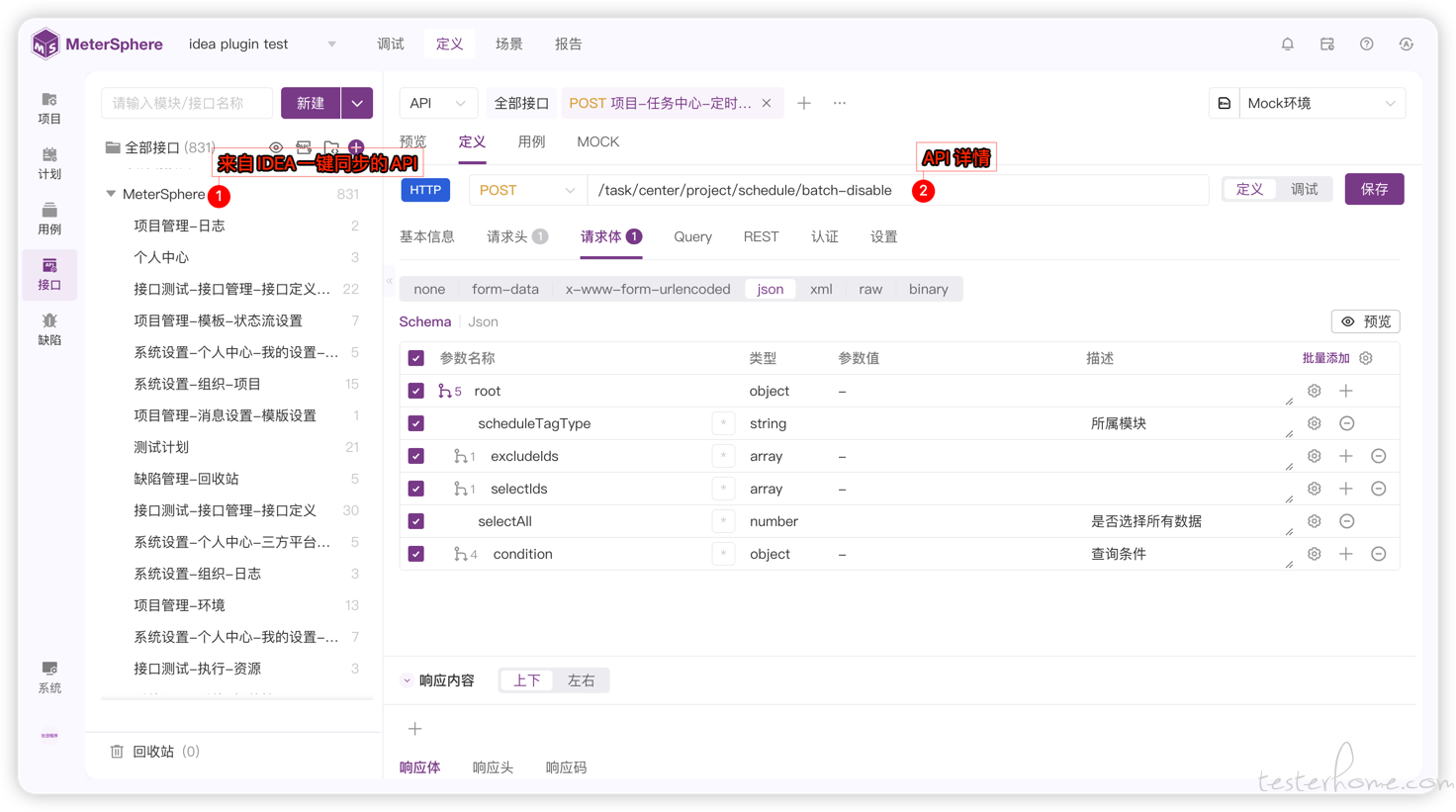Remove the selectAll parameter row
The image size is (1456, 812).
pyautogui.click(x=1346, y=521)
